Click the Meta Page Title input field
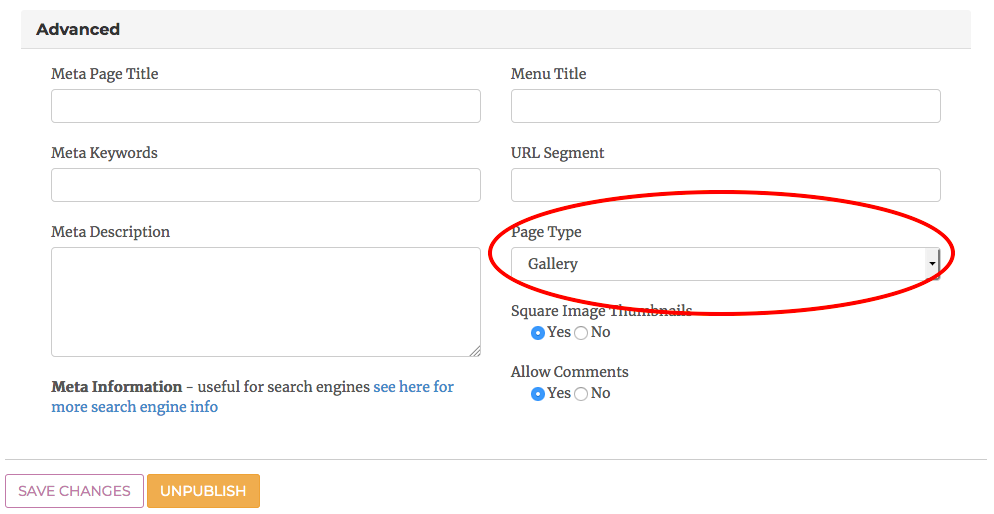 [265, 106]
